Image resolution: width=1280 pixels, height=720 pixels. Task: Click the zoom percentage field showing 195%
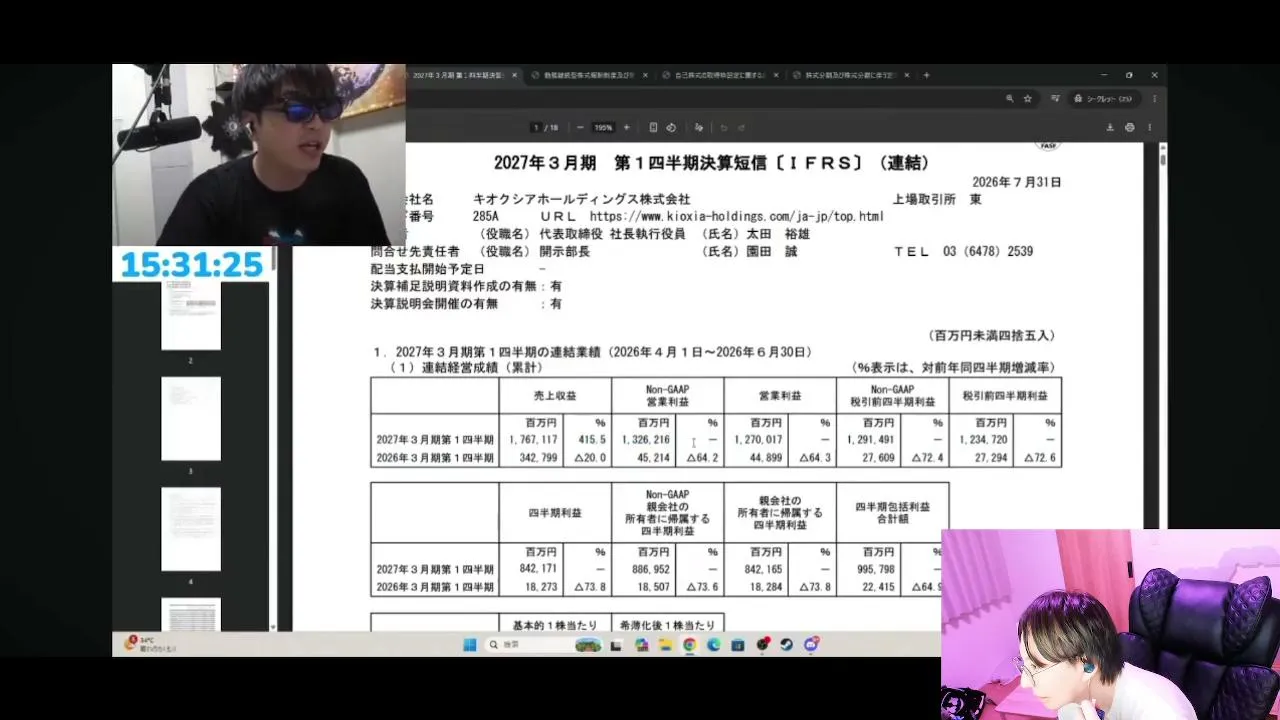pyautogui.click(x=603, y=128)
